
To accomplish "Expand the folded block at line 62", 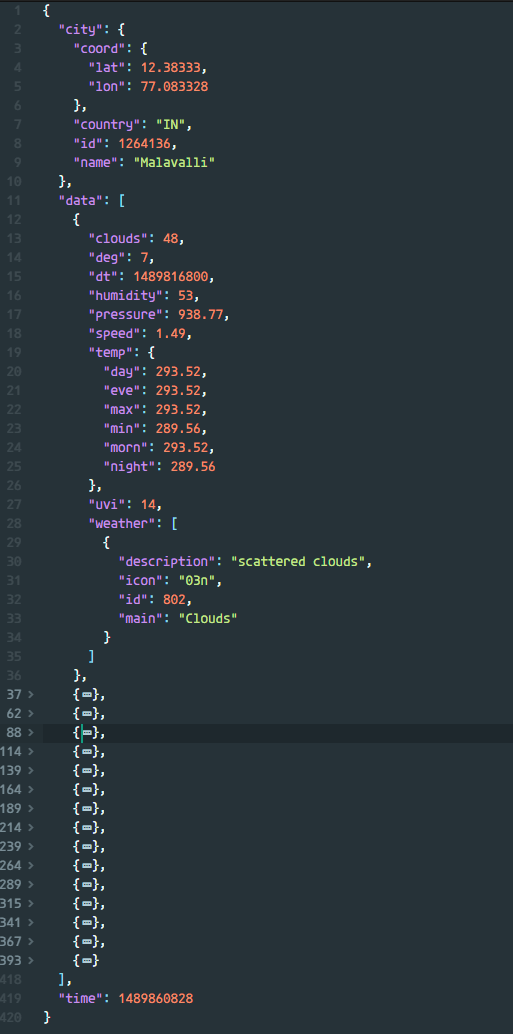I will tap(31, 714).
